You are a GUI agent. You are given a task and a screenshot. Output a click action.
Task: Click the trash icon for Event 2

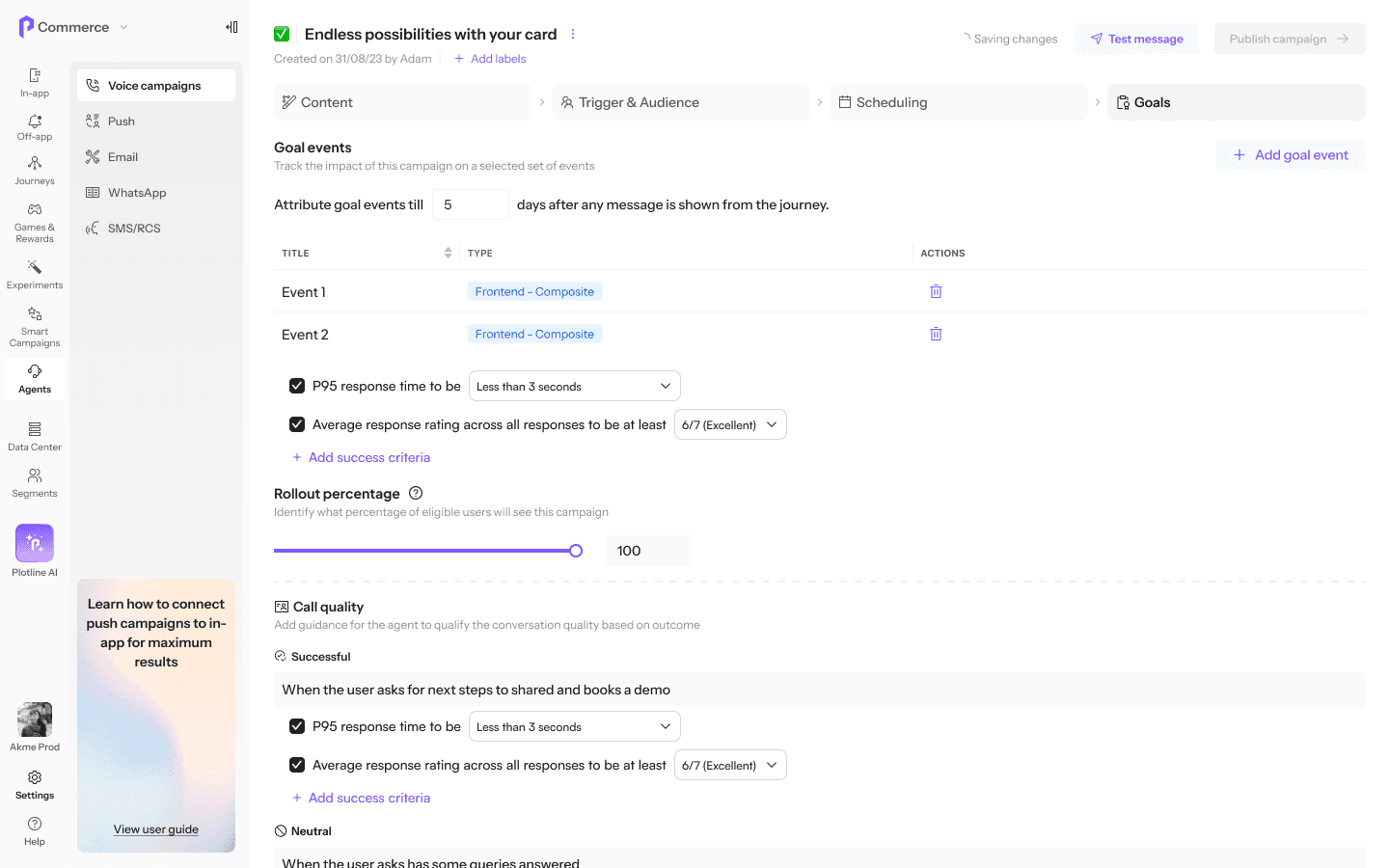tap(936, 334)
